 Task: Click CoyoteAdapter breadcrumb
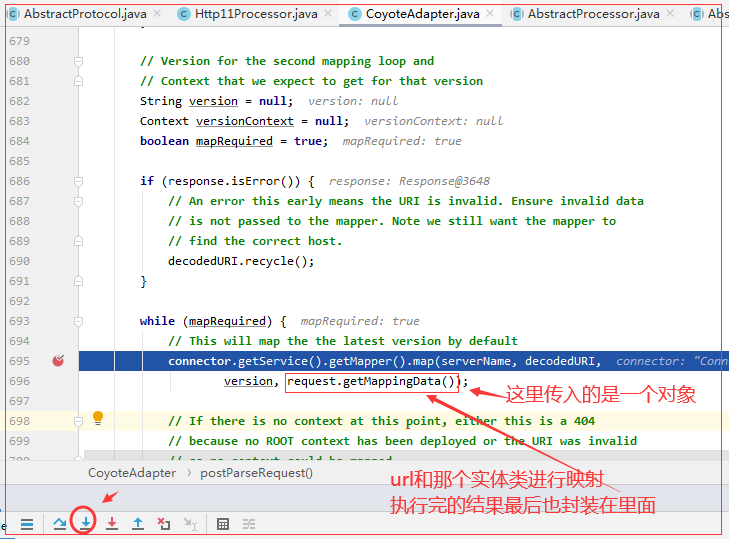132,473
